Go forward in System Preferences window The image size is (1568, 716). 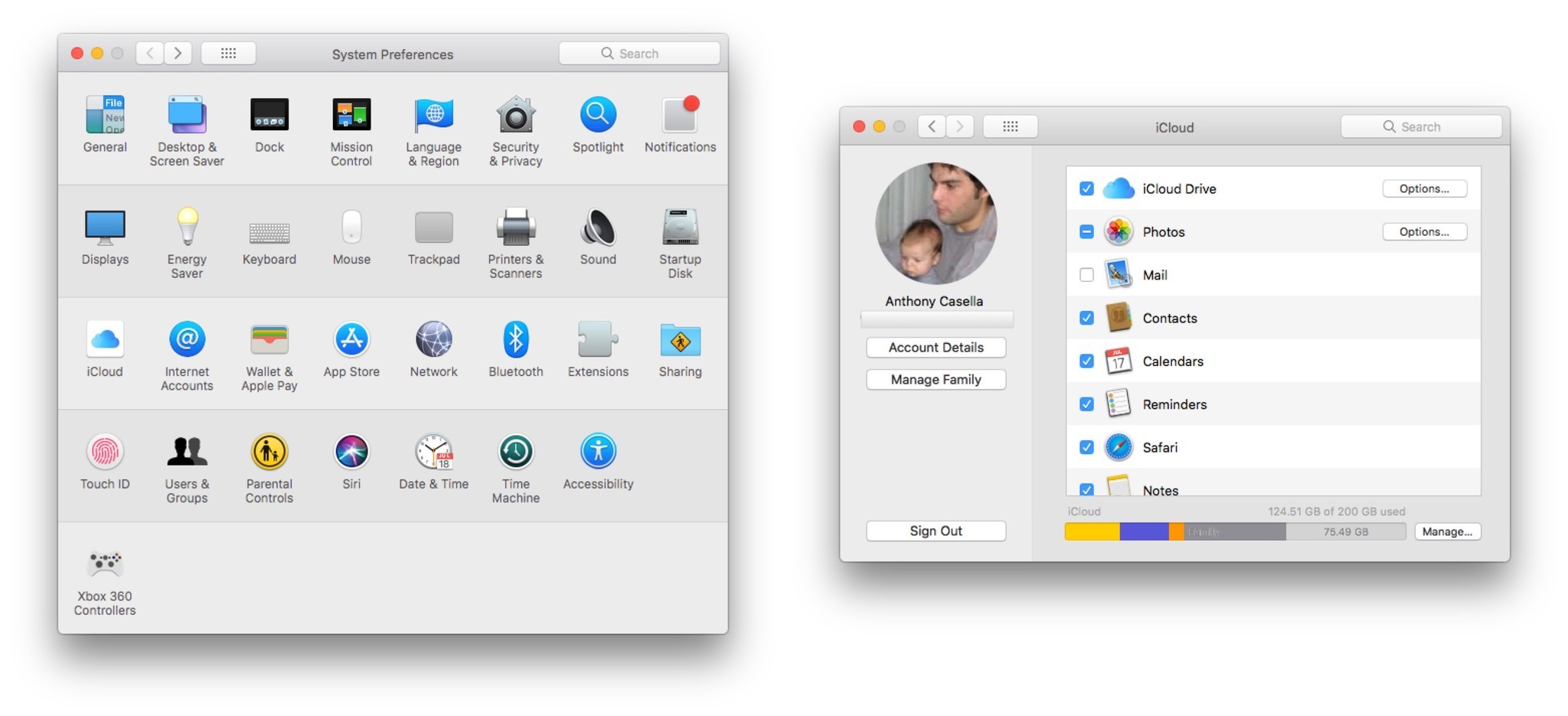click(178, 54)
